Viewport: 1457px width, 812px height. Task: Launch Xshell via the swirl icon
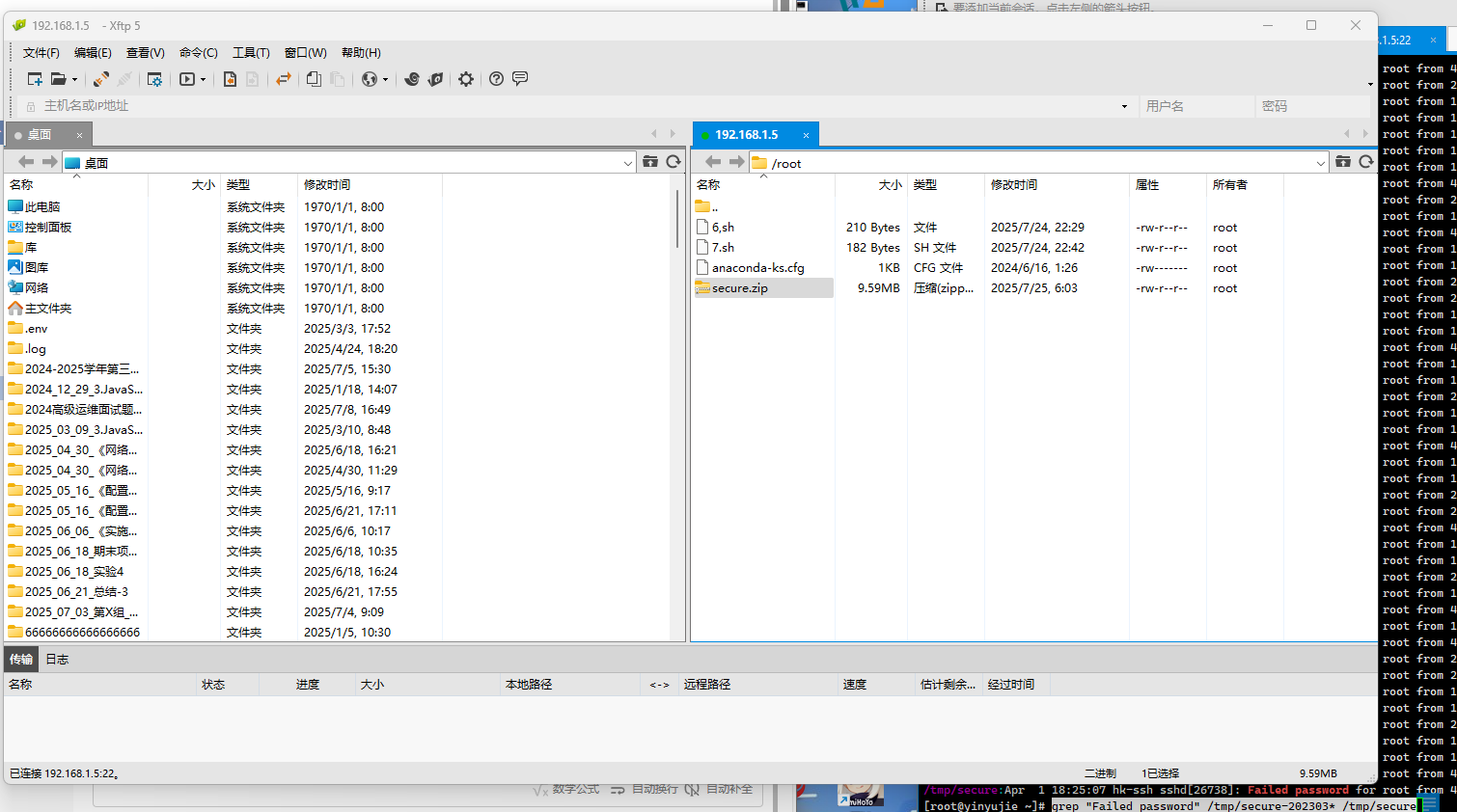pyautogui.click(x=412, y=79)
